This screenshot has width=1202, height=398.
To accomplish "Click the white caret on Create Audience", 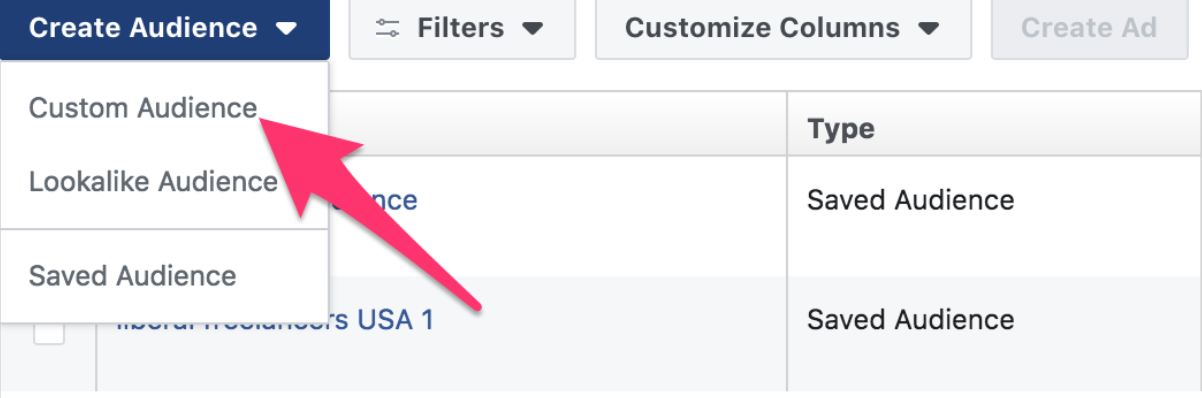I will coord(287,28).
